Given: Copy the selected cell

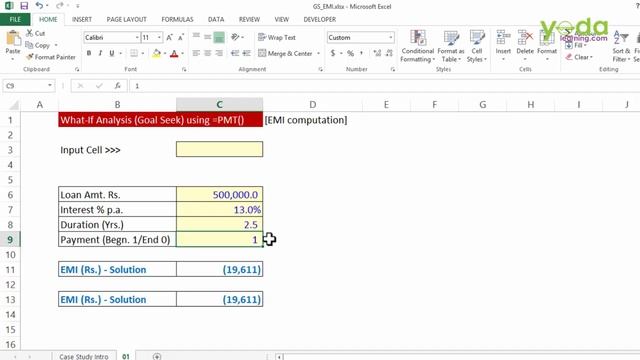Looking at the screenshot, I should [x=38, y=45].
